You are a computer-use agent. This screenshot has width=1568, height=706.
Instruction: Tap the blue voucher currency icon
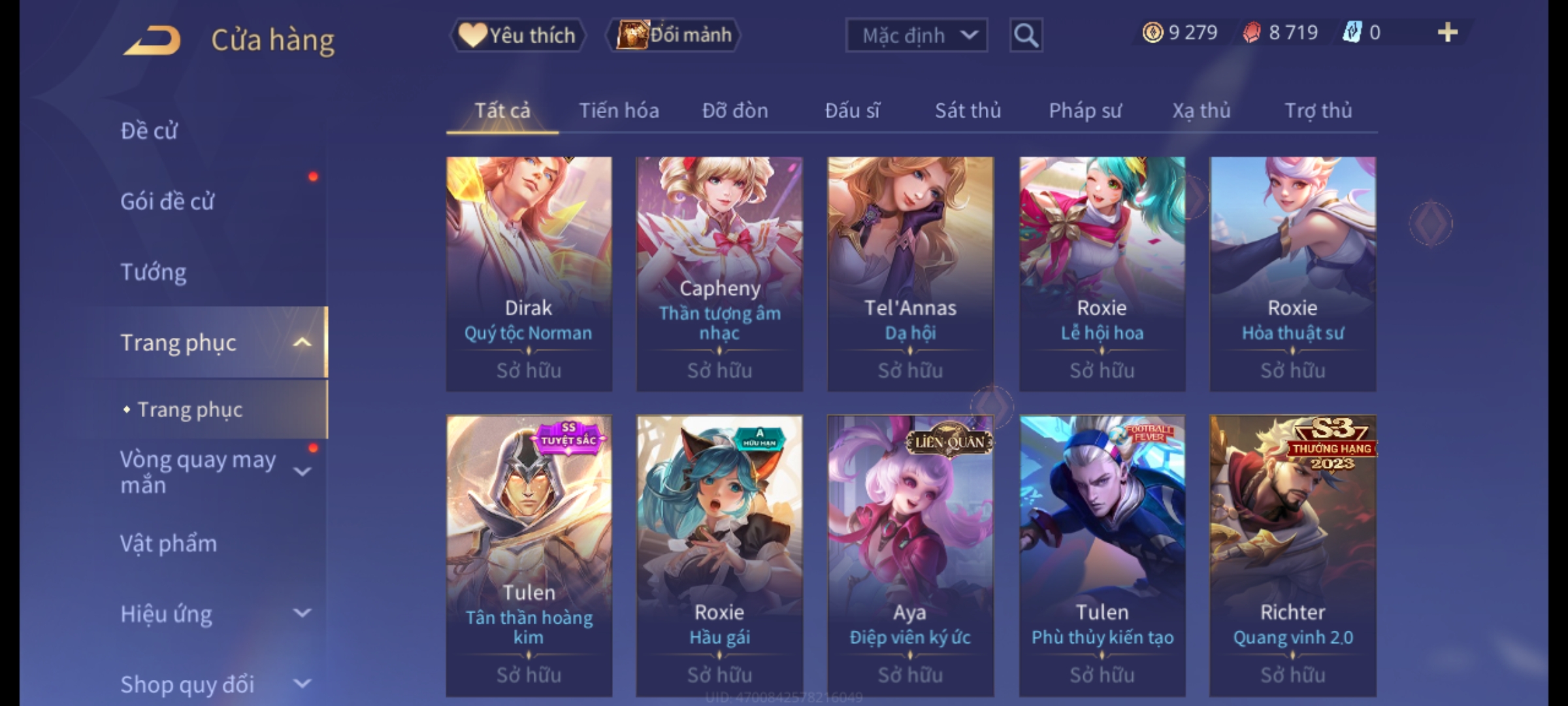click(x=1352, y=33)
